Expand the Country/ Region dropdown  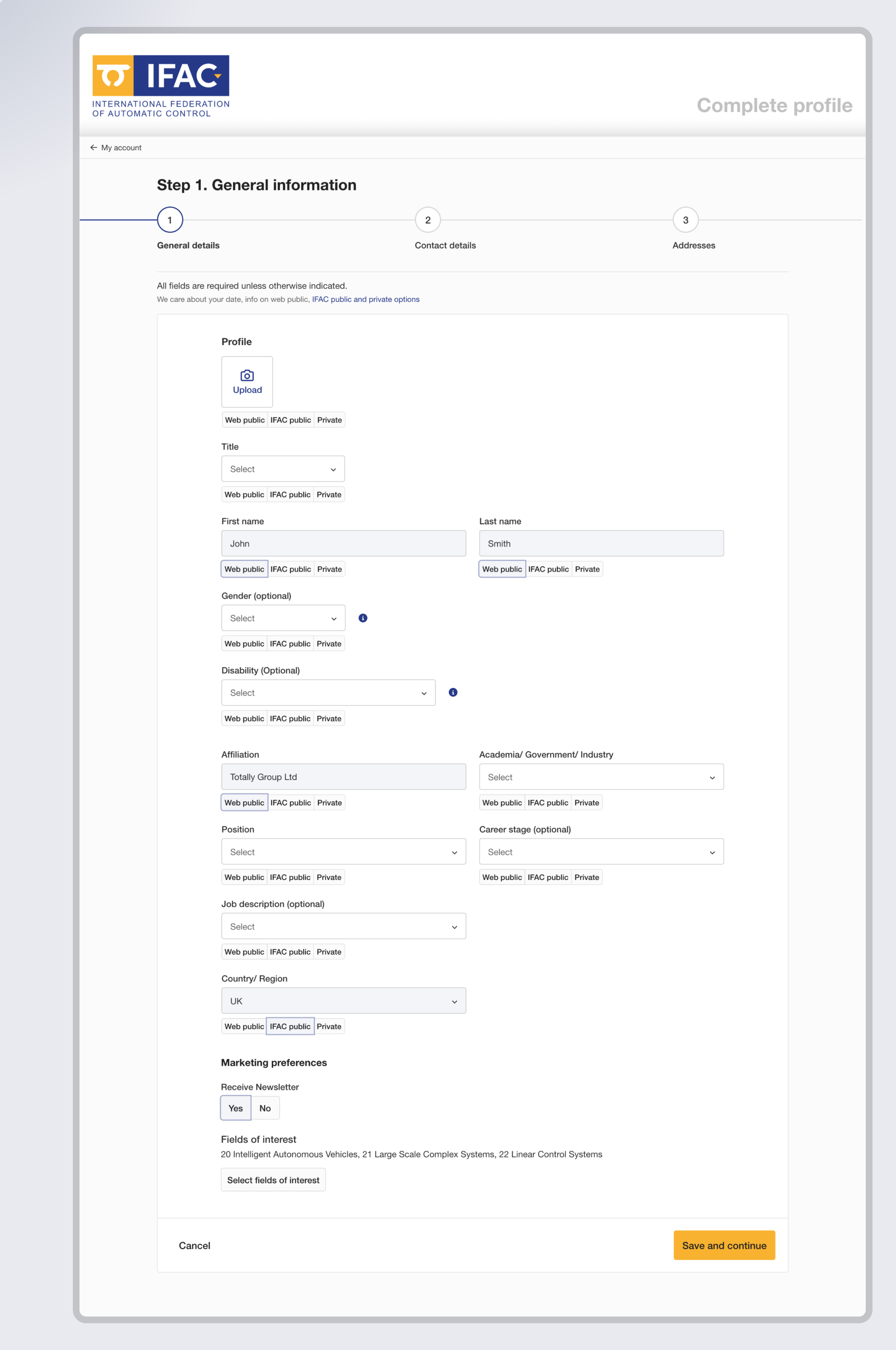click(343, 1001)
